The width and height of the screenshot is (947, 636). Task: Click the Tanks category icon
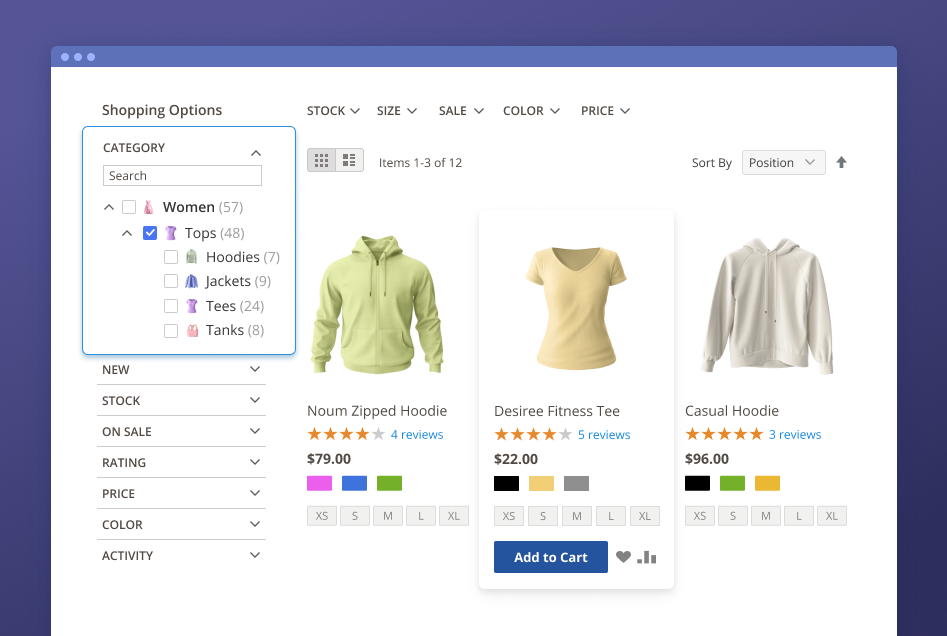point(191,330)
